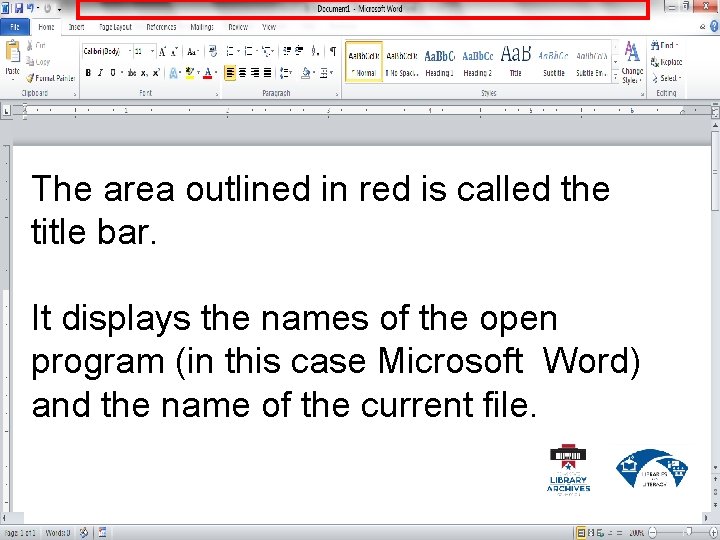720x540 pixels.
Task: Toggle Bold formatting
Action: 88,73
